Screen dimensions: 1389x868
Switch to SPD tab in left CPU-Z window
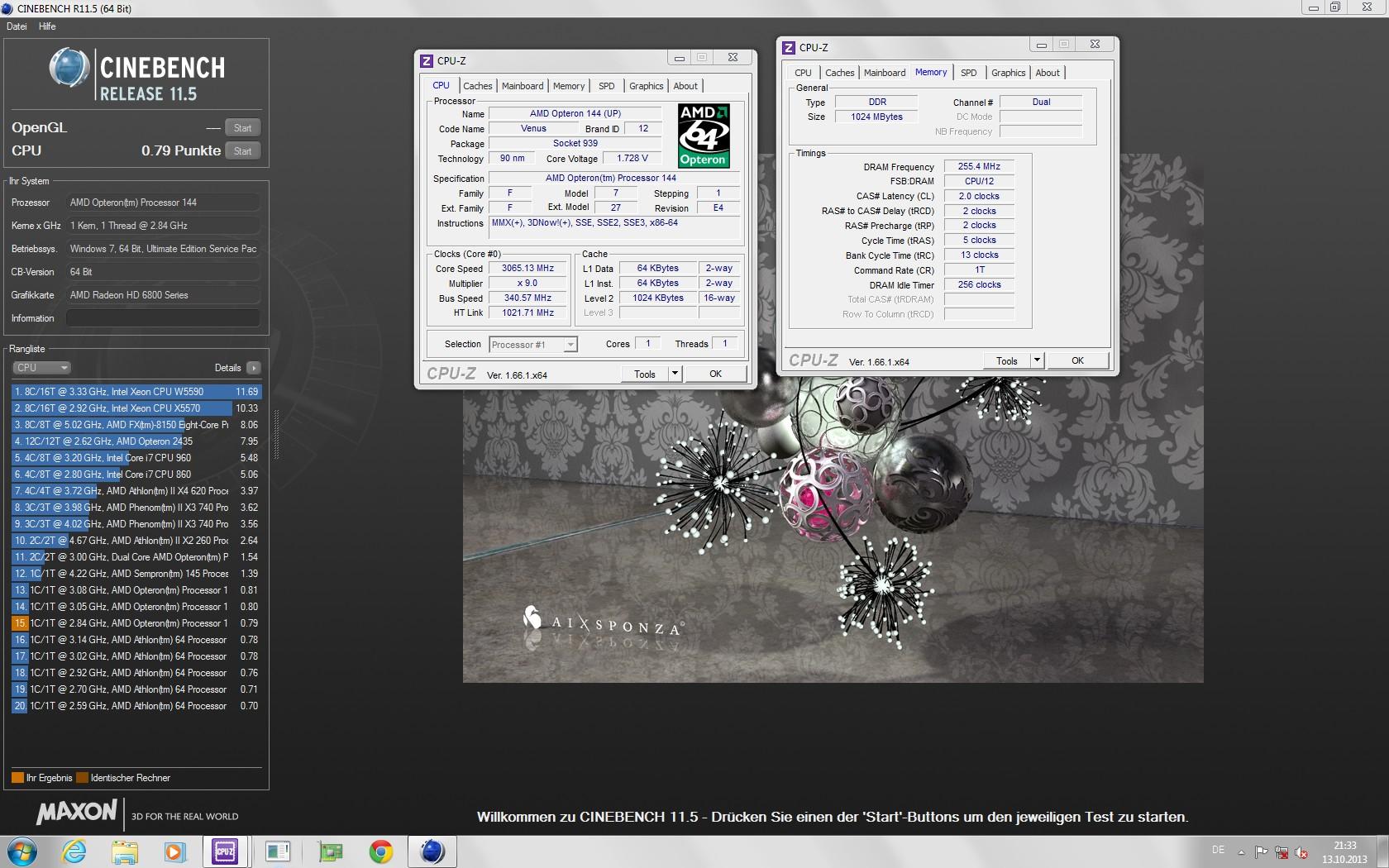tap(607, 86)
